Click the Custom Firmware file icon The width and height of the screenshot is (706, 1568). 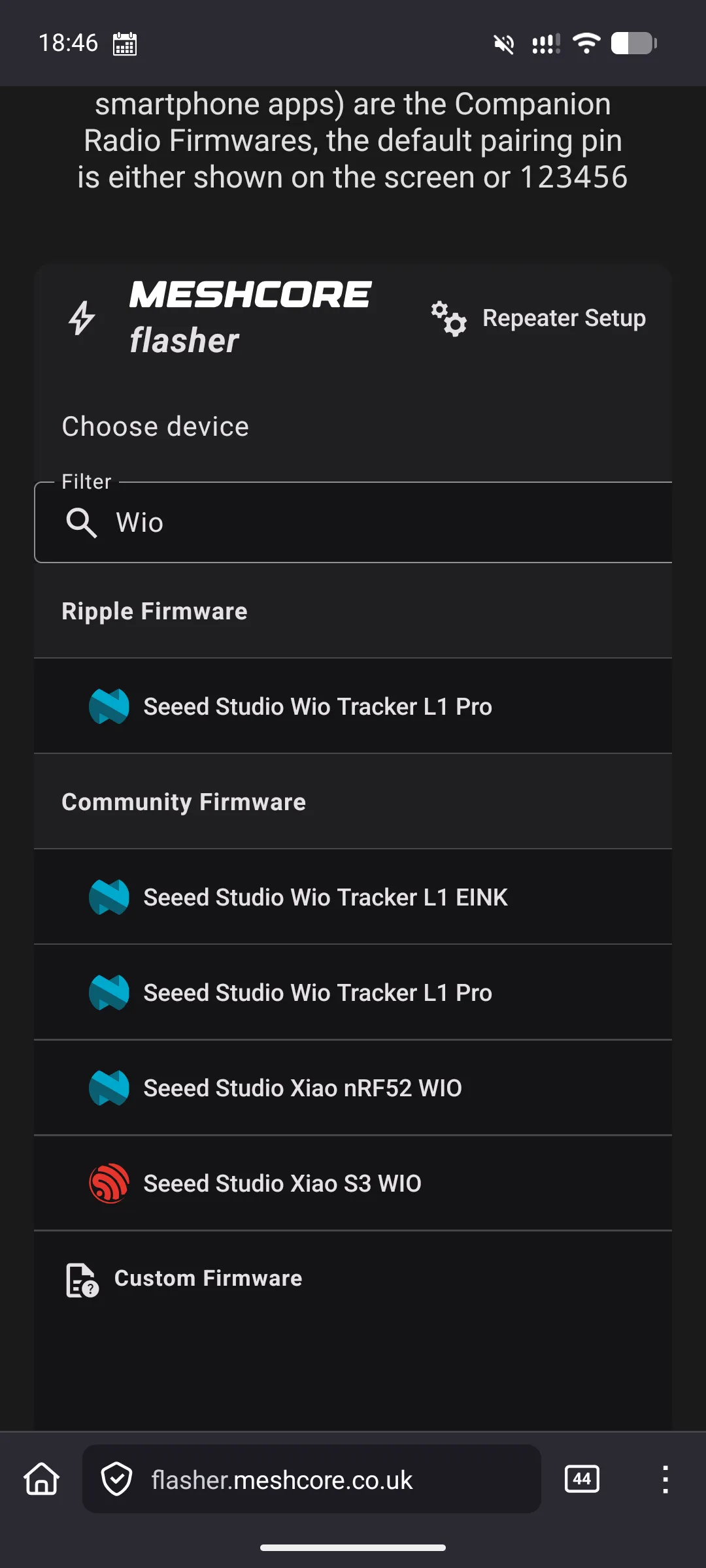82,1279
